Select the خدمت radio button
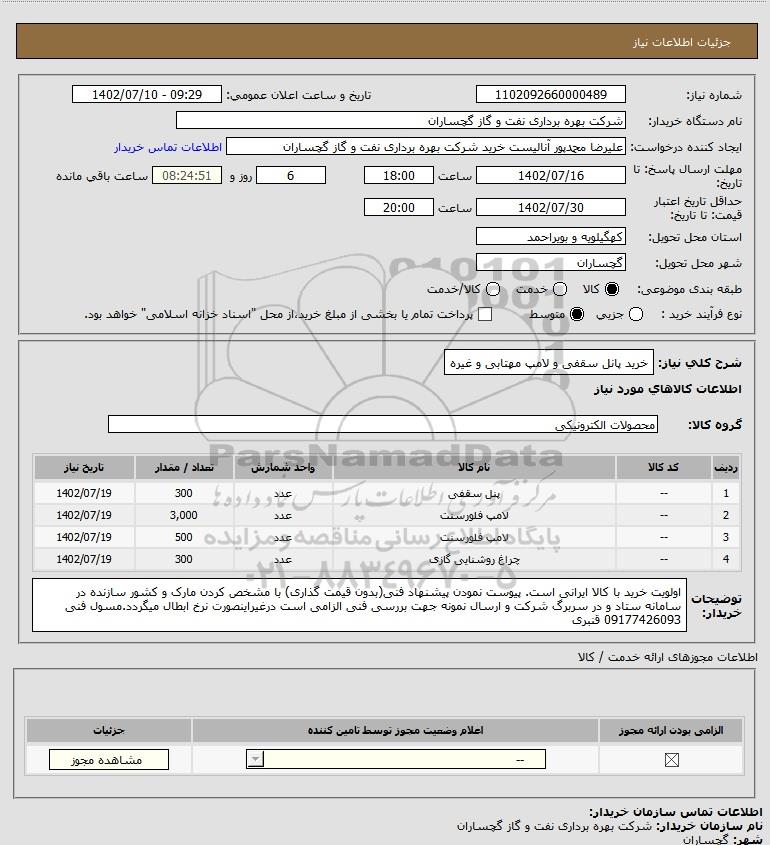770x845 pixels. point(560,289)
